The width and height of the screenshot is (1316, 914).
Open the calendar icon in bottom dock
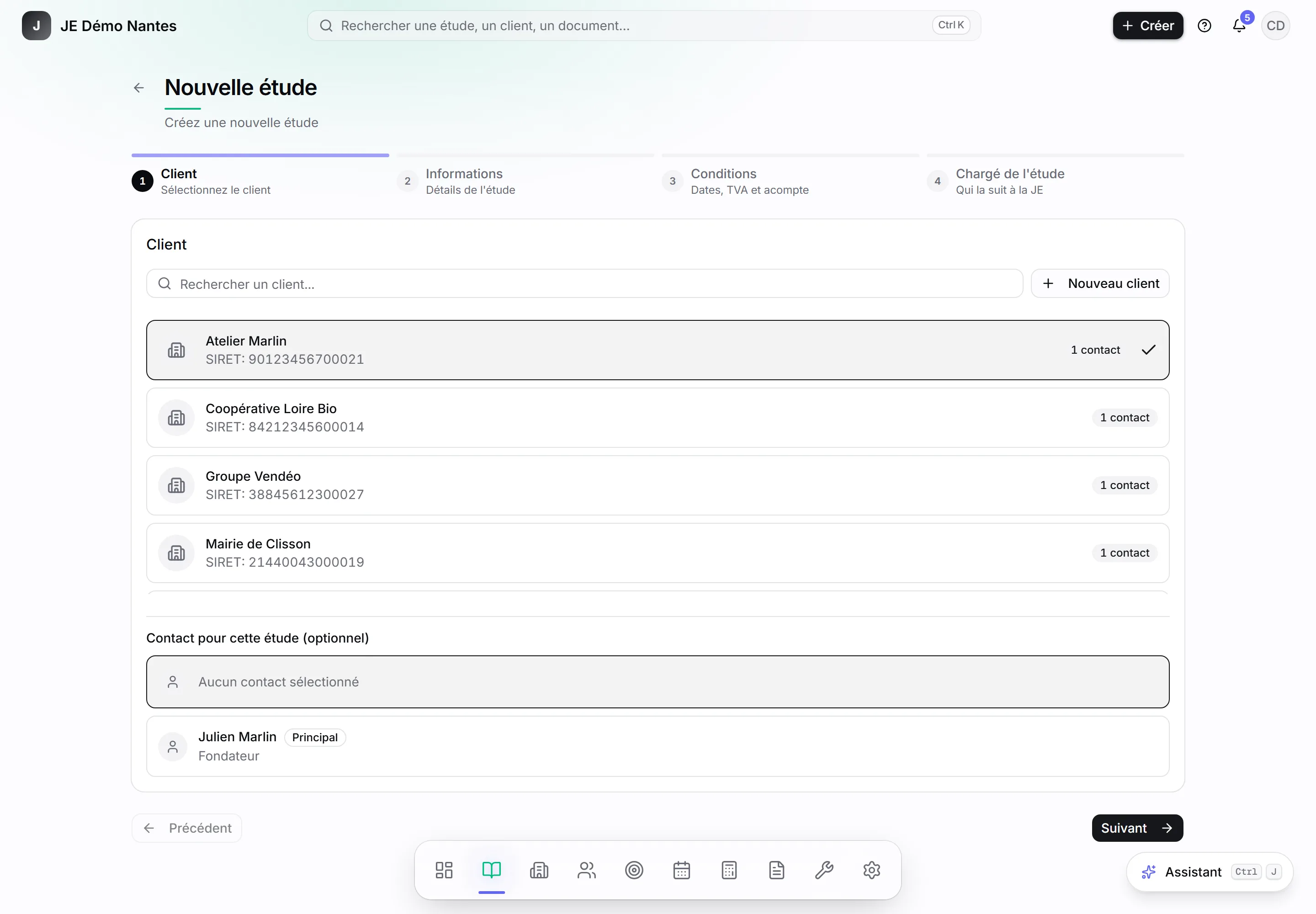click(x=681, y=870)
